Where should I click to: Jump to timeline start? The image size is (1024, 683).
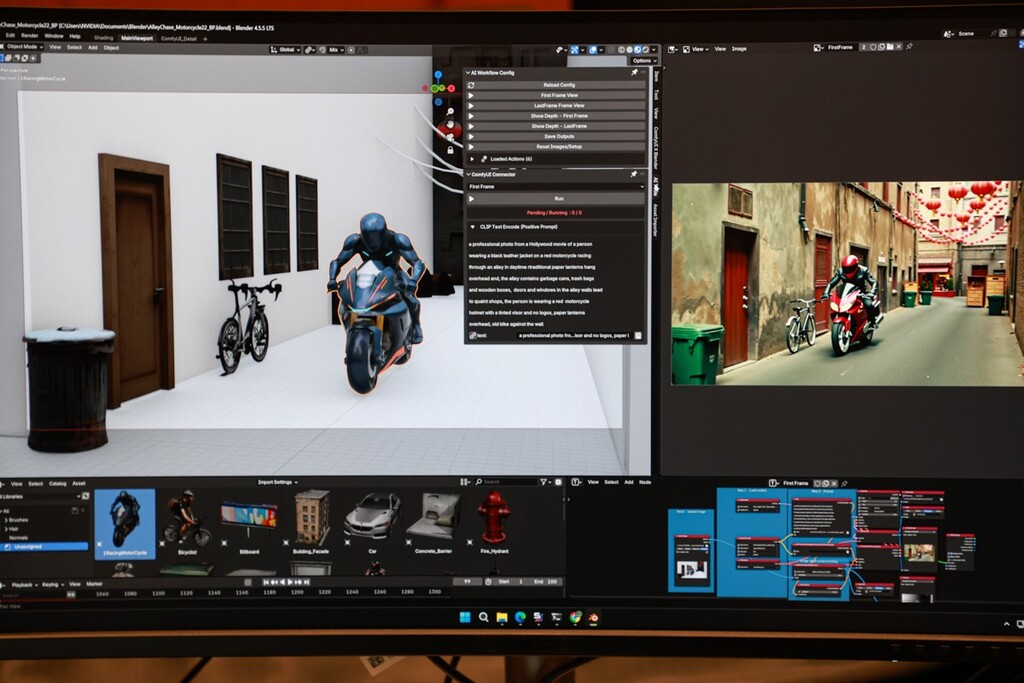266,582
